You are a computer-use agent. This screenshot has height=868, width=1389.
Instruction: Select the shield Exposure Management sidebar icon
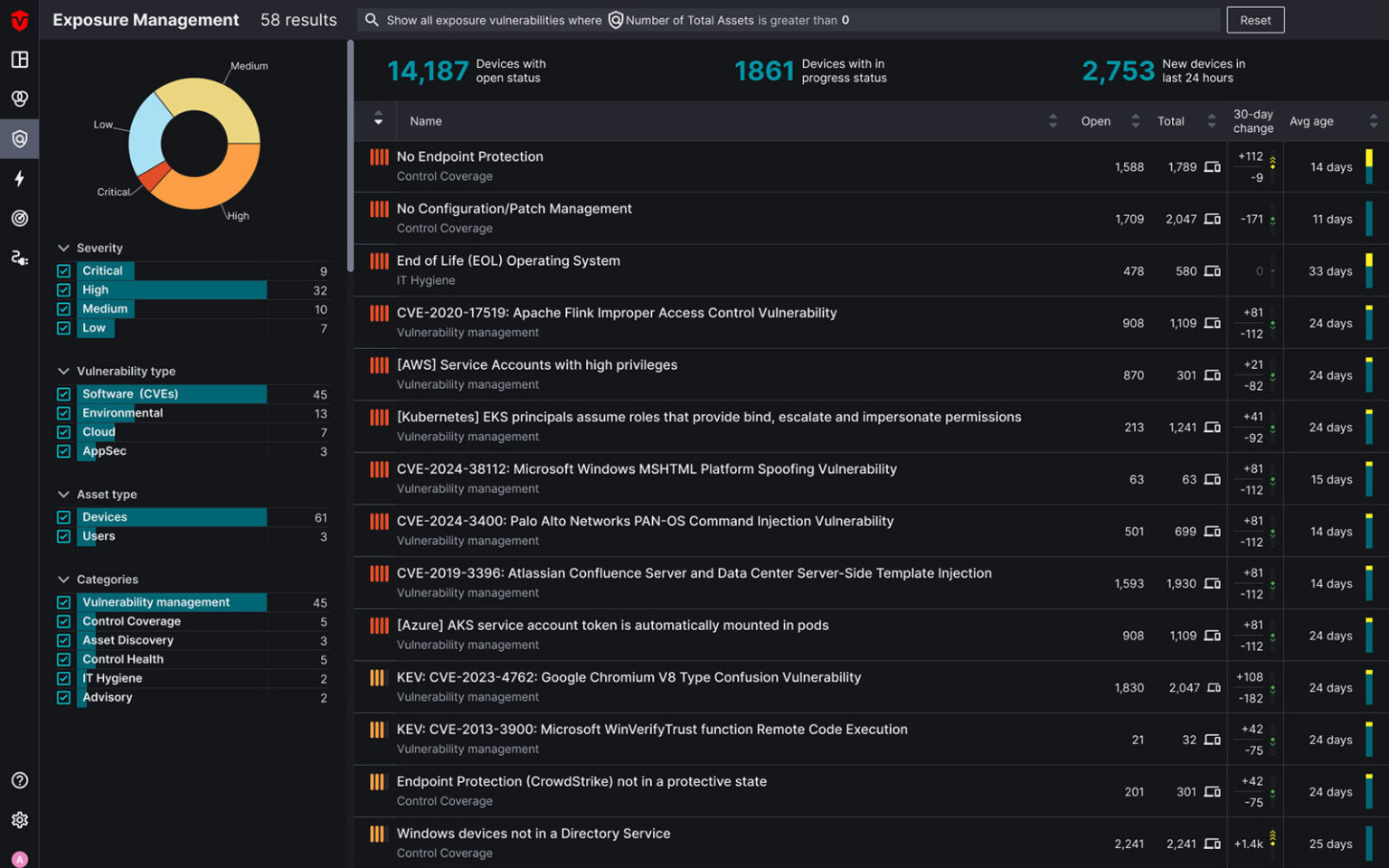[x=19, y=138]
